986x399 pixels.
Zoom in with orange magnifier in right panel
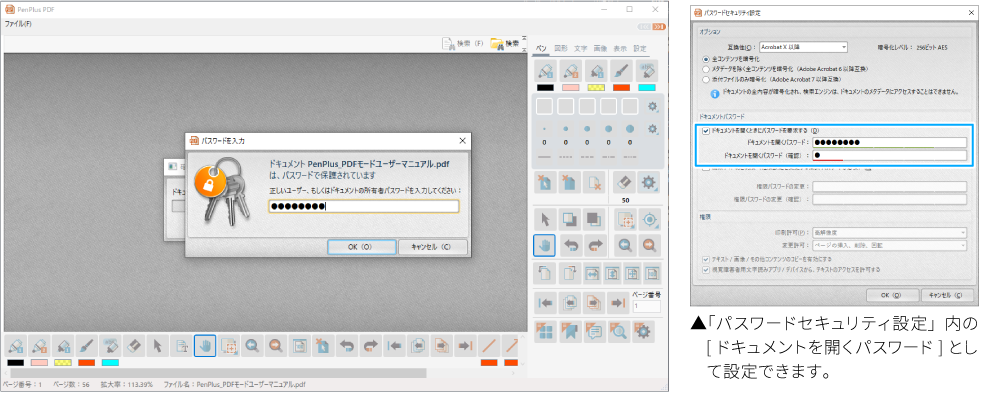[649, 245]
